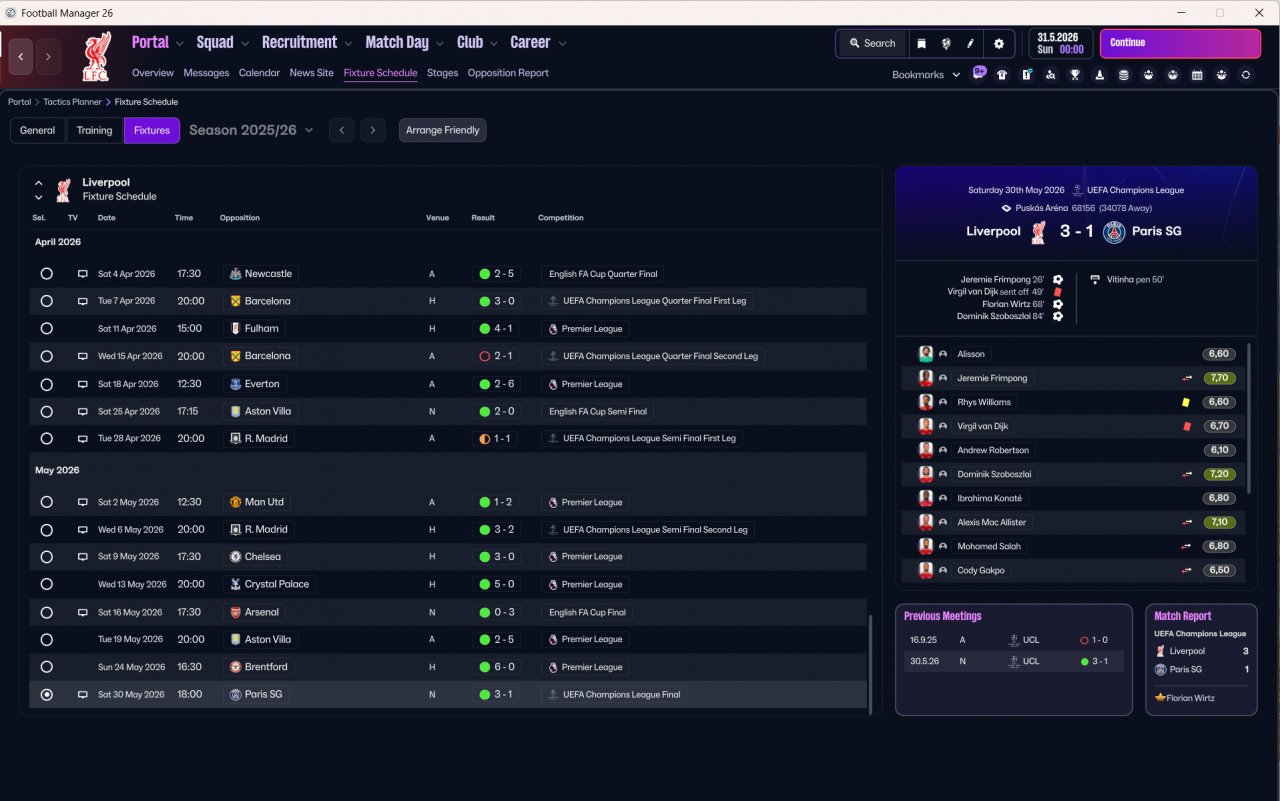Go back with the left navigation arrow
The width and height of the screenshot is (1280, 801).
pos(21,57)
